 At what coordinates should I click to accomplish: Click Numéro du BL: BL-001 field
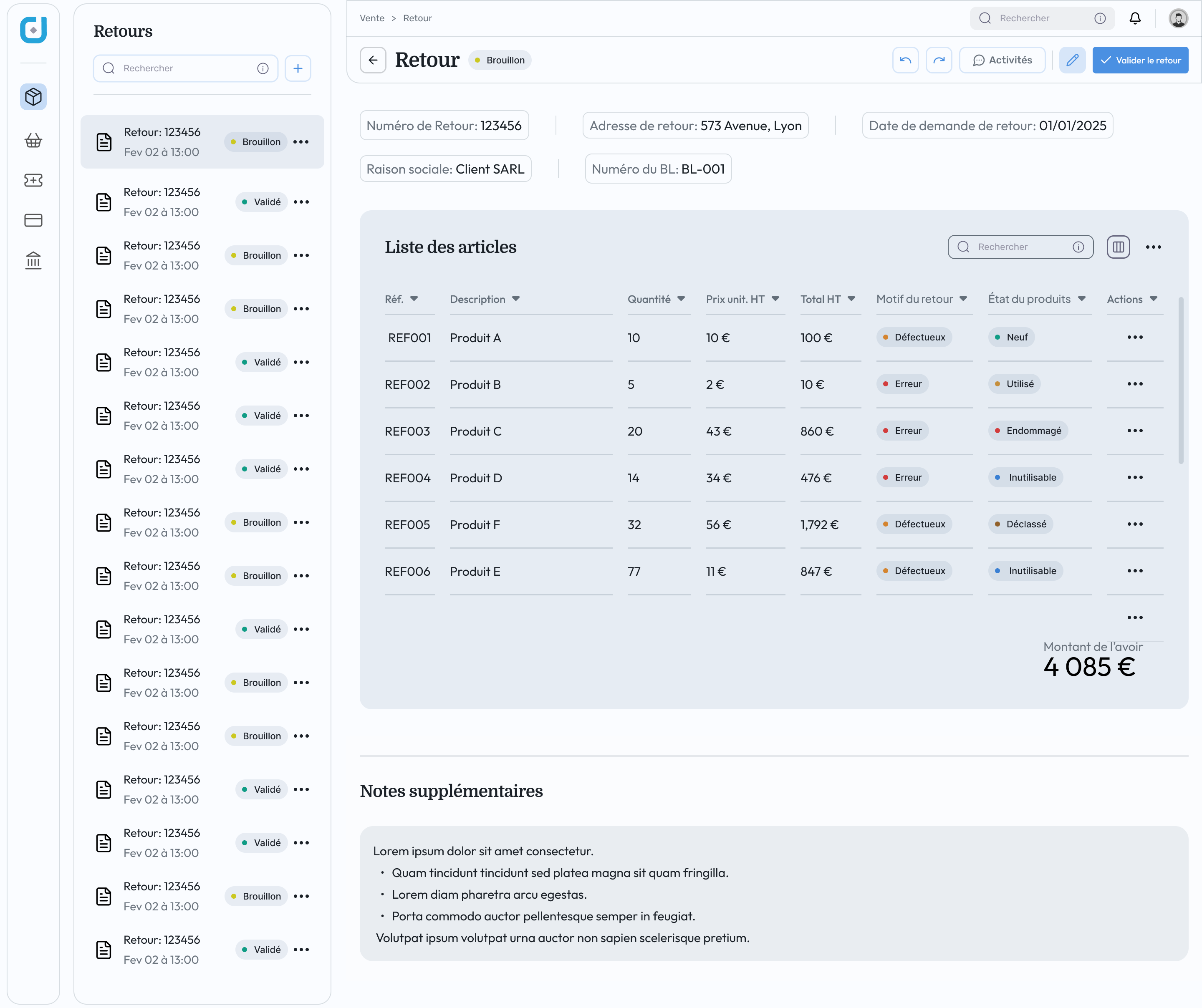click(x=658, y=169)
